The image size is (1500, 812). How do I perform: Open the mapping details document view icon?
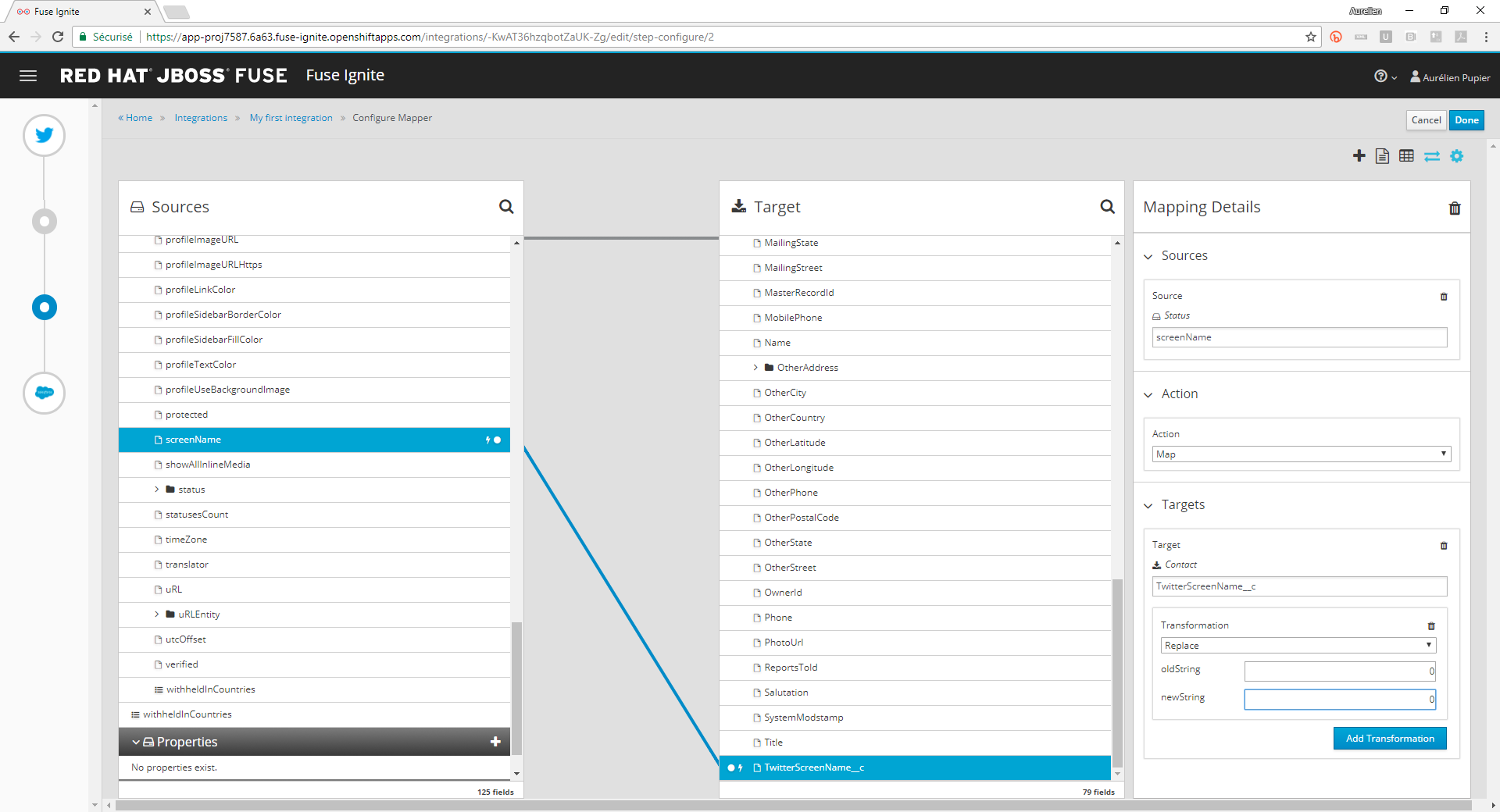(x=1382, y=155)
